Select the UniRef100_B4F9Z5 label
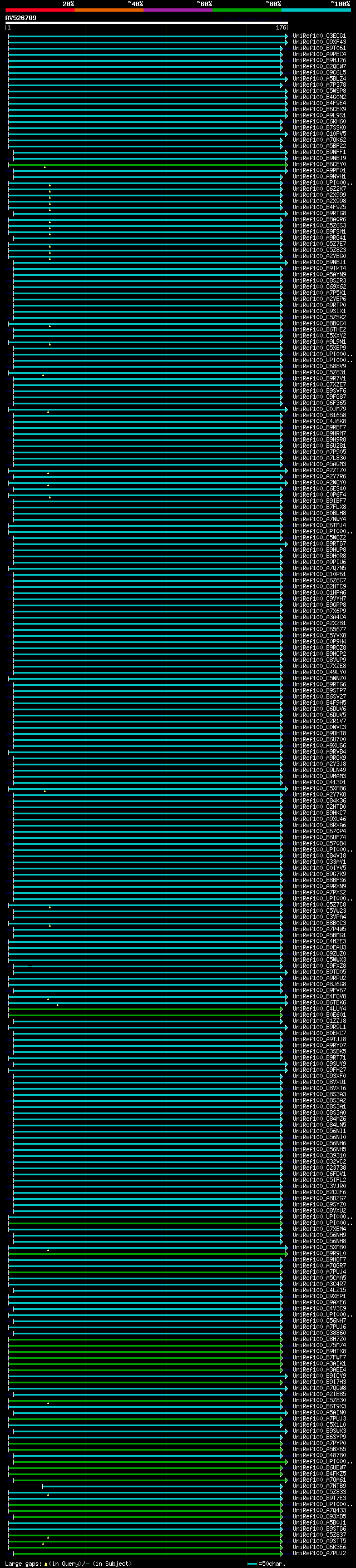Screen dimensions: 356x1568 (319, 207)
